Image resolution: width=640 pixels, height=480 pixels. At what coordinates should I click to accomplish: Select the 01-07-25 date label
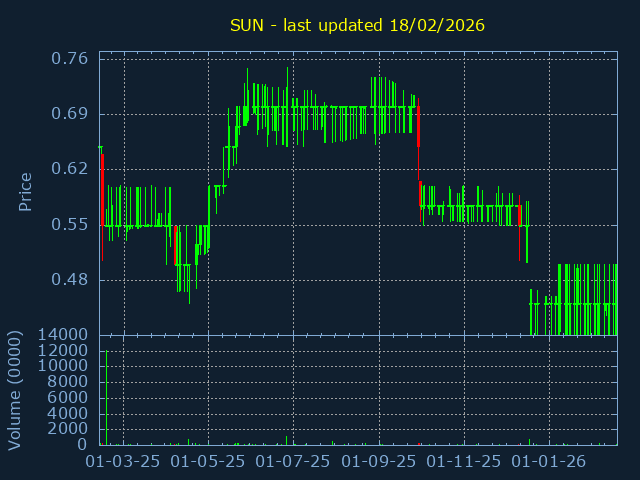(x=294, y=462)
